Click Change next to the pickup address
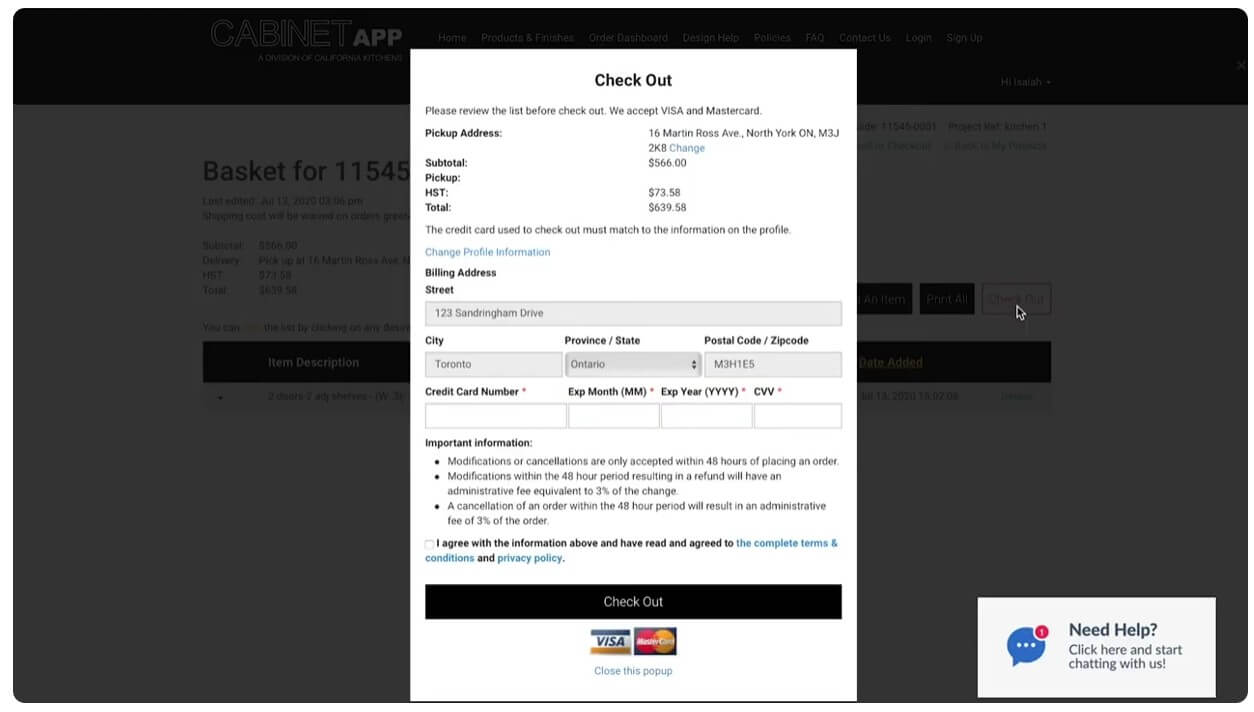Viewport: 1254px width, 712px height. pyautogui.click(x=688, y=147)
